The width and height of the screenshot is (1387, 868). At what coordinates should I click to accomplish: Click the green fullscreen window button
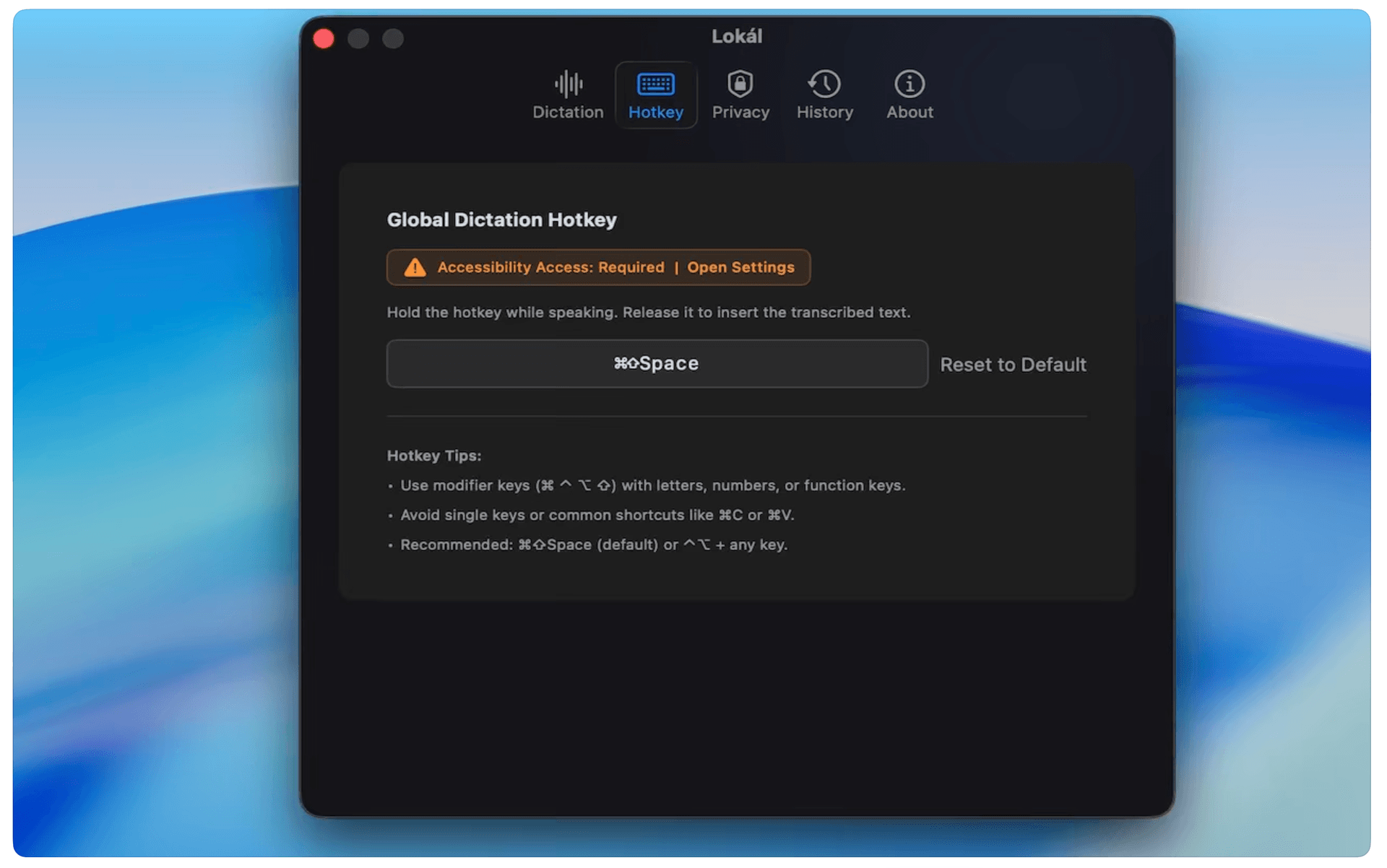pyautogui.click(x=393, y=38)
